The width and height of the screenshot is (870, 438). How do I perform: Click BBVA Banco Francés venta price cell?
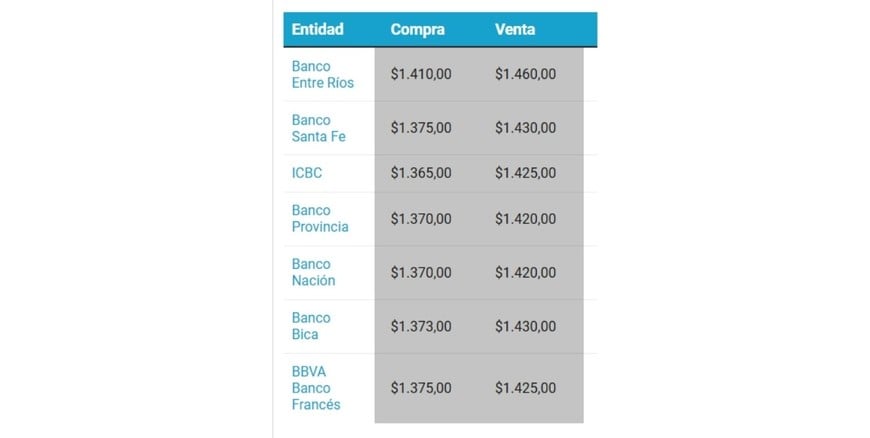tap(525, 388)
